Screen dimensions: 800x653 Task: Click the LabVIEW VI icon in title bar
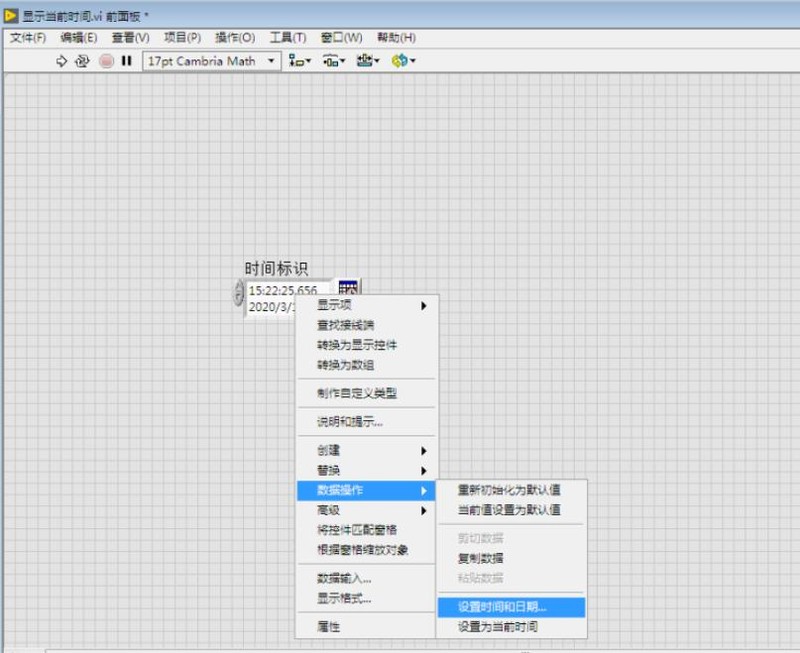tap(11, 16)
